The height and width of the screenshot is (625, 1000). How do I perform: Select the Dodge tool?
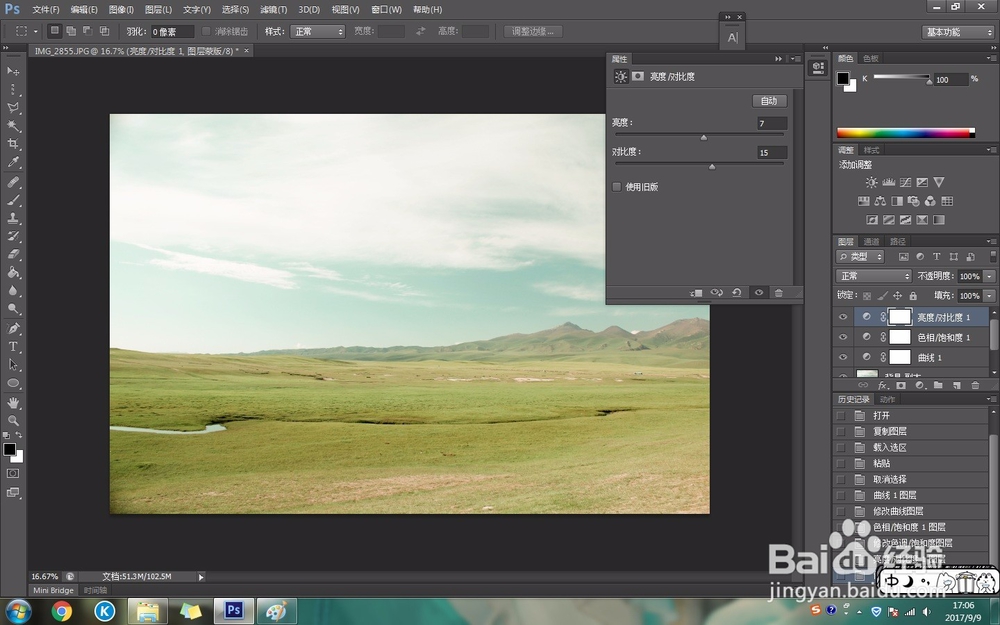tap(13, 308)
